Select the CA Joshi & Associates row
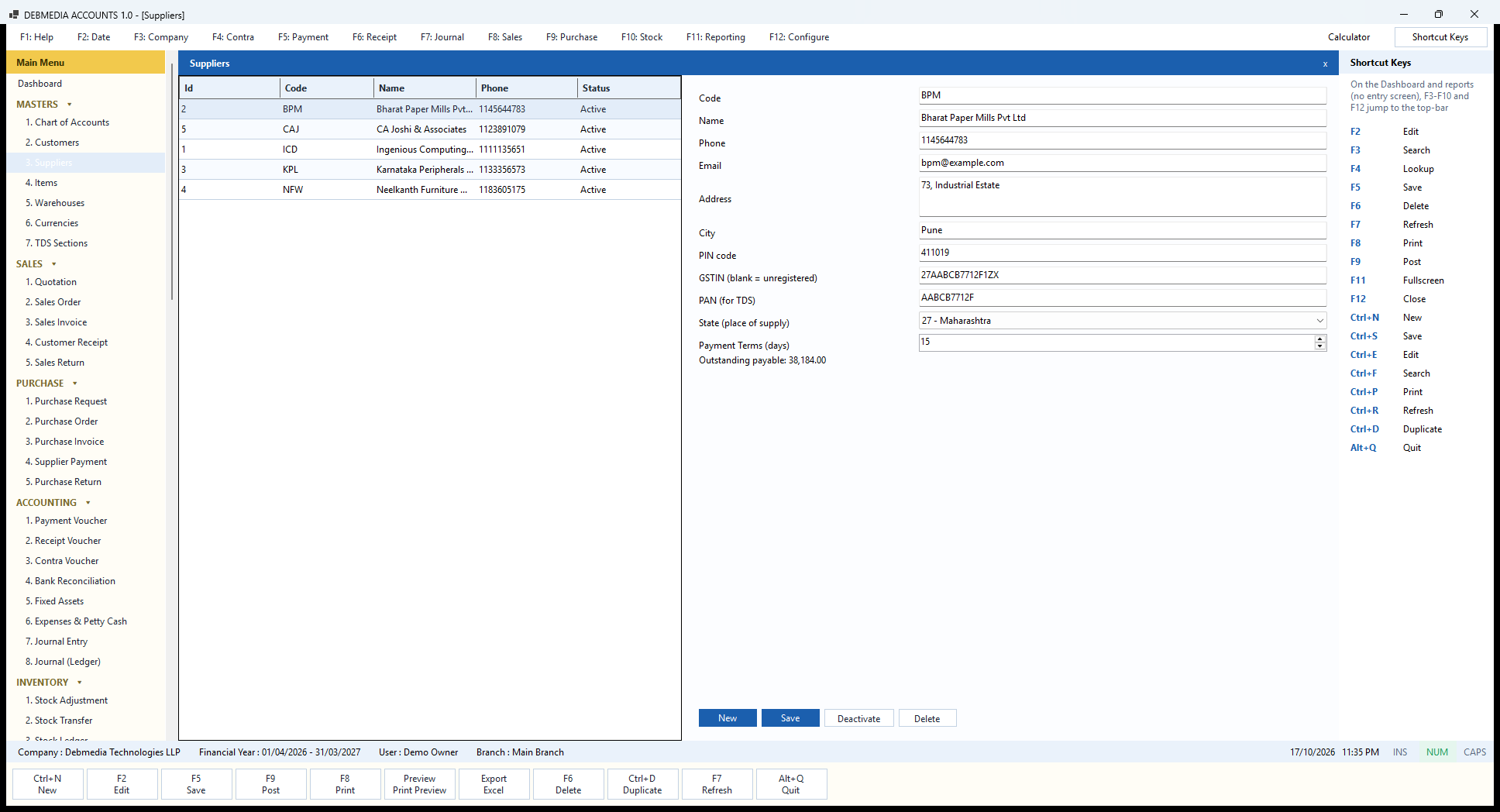The width and height of the screenshot is (1500, 812). (430, 129)
